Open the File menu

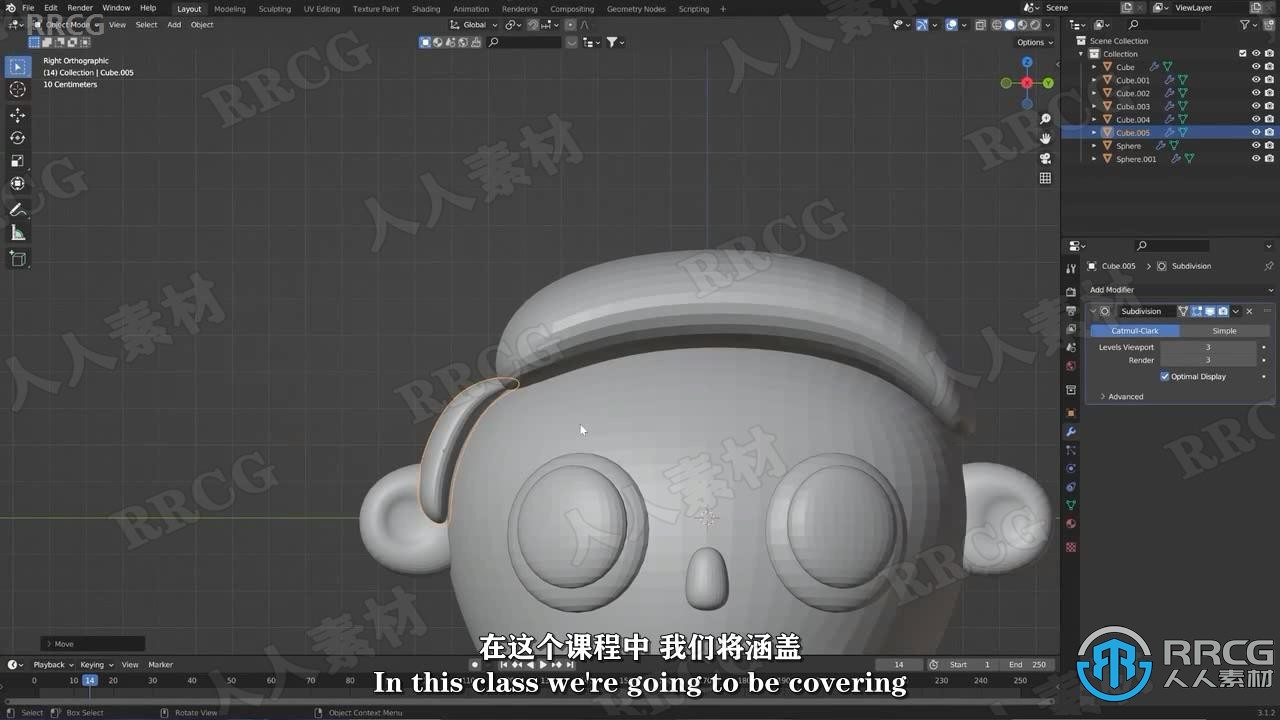click(x=28, y=8)
